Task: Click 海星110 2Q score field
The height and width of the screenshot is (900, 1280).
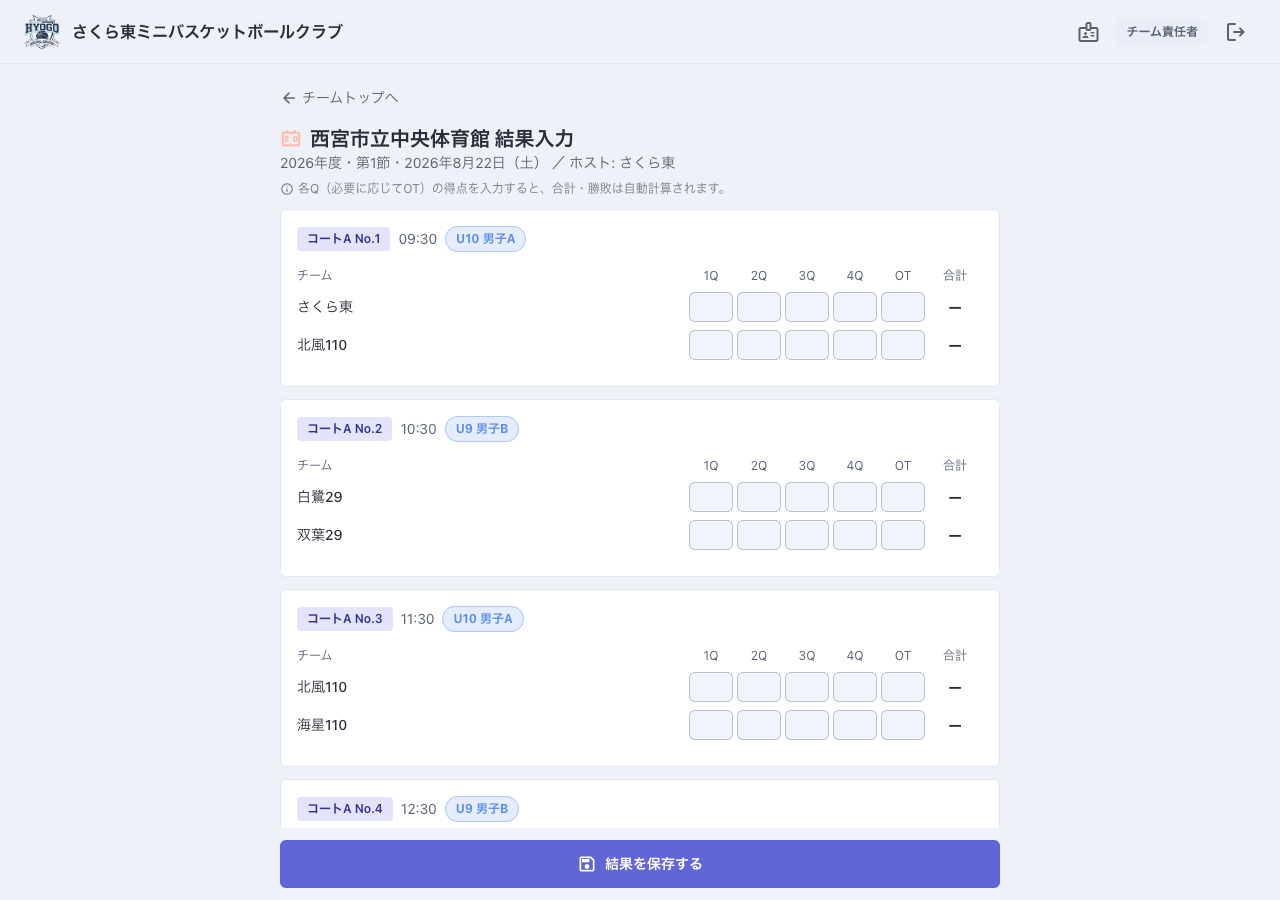Action: click(759, 725)
